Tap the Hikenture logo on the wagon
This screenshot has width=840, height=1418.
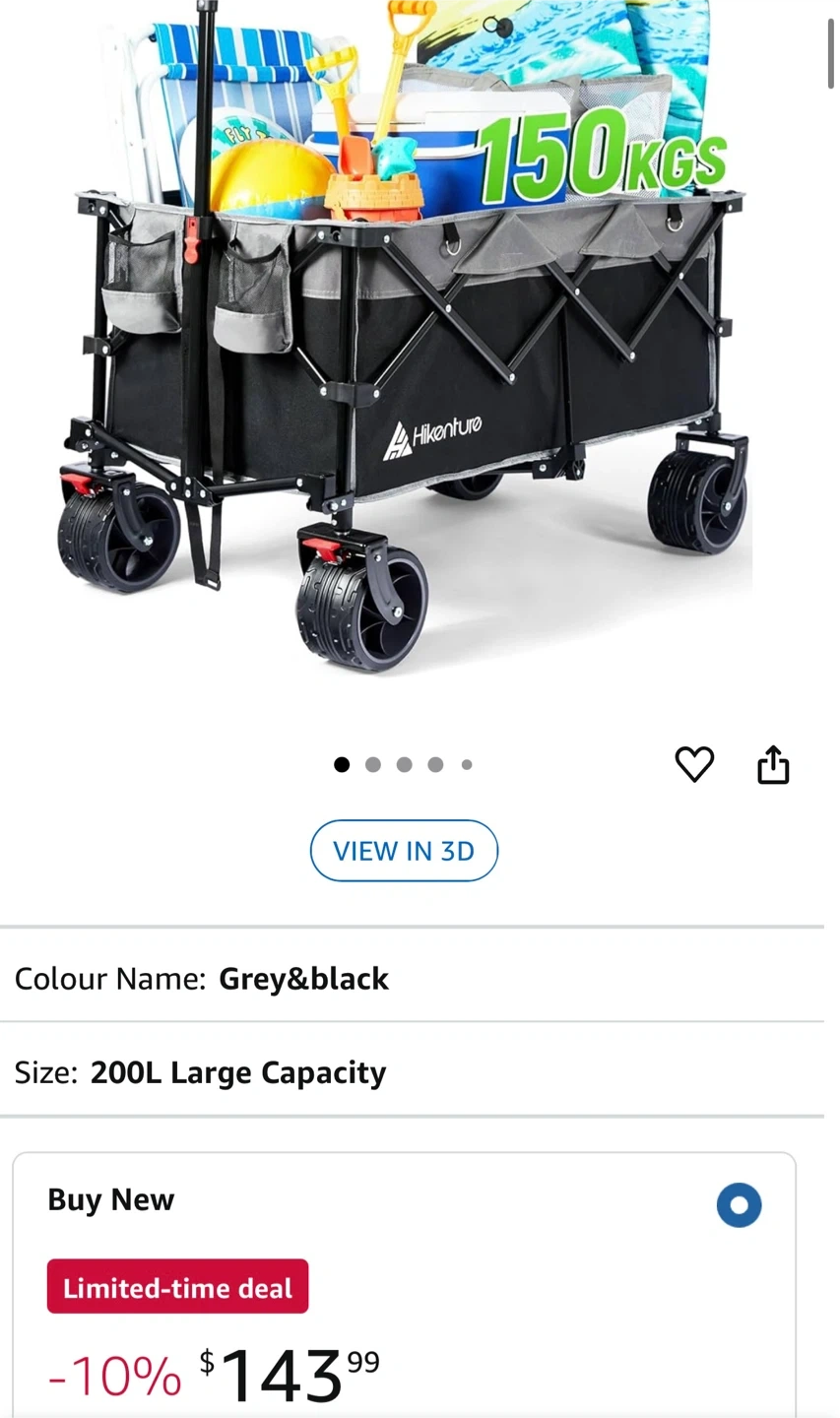tap(432, 436)
